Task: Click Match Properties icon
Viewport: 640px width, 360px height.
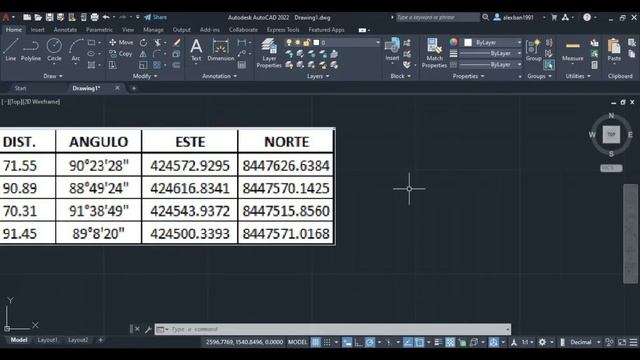Action: click(434, 53)
